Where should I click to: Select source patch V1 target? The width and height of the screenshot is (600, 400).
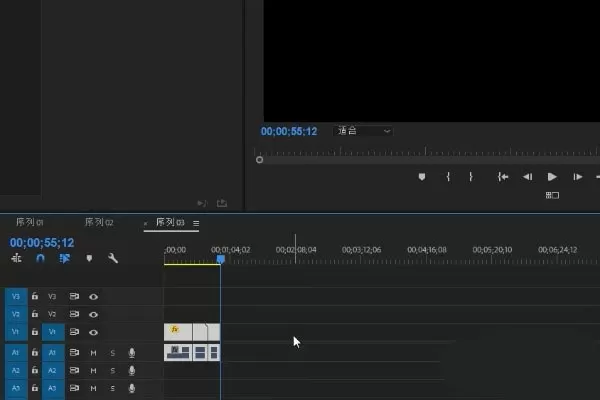coord(16,332)
